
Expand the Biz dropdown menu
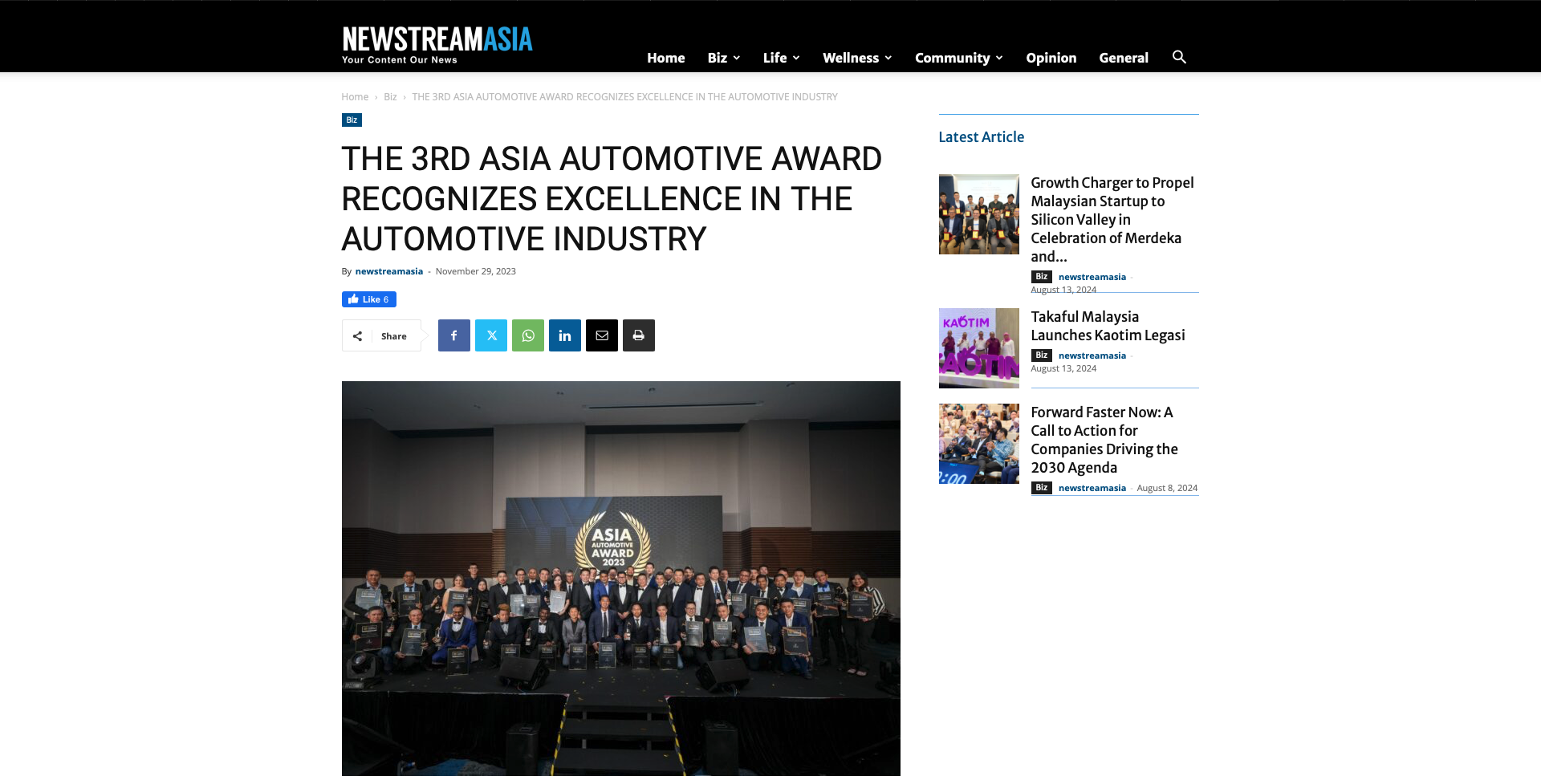point(723,58)
